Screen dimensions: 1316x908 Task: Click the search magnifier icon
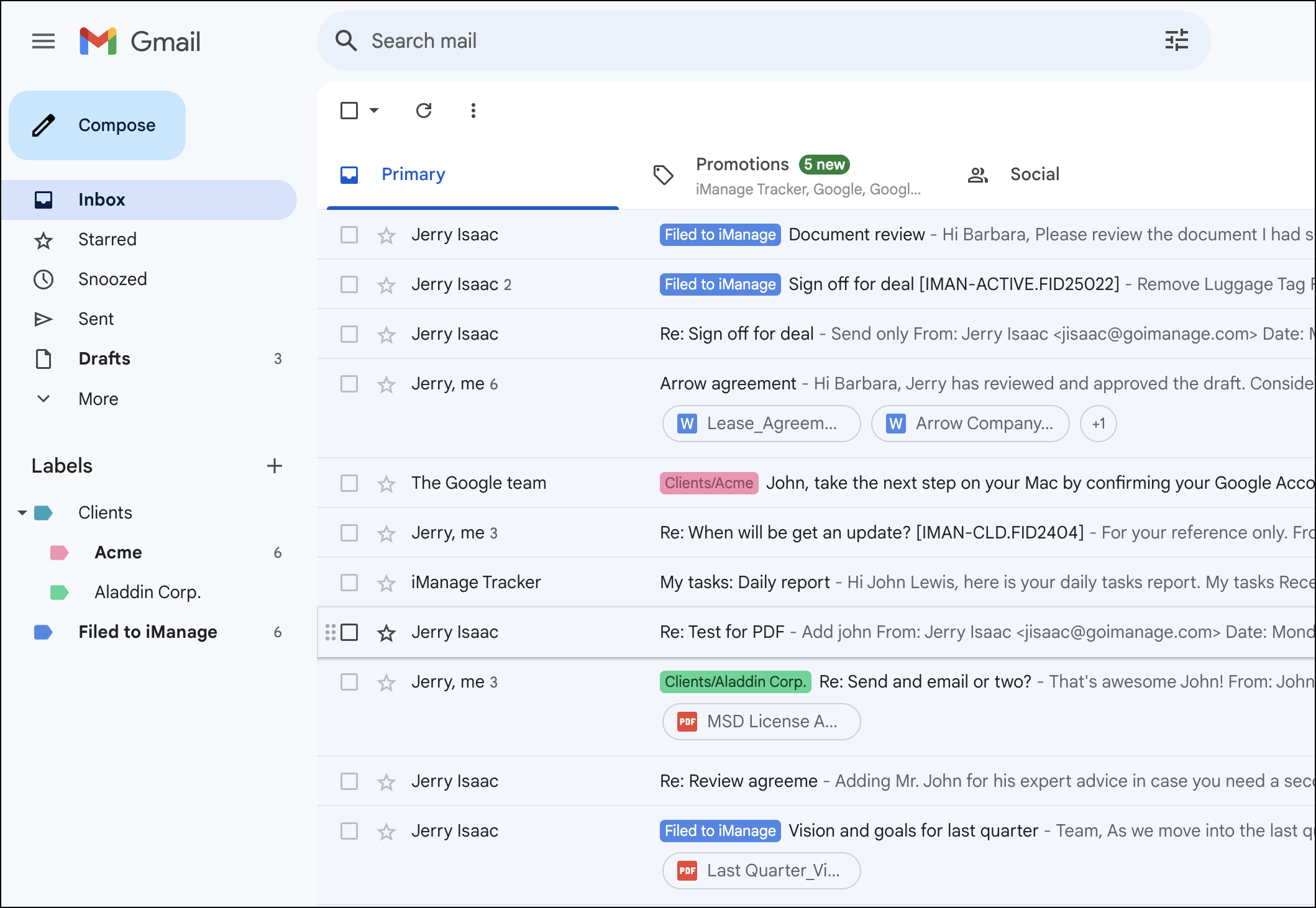point(346,41)
